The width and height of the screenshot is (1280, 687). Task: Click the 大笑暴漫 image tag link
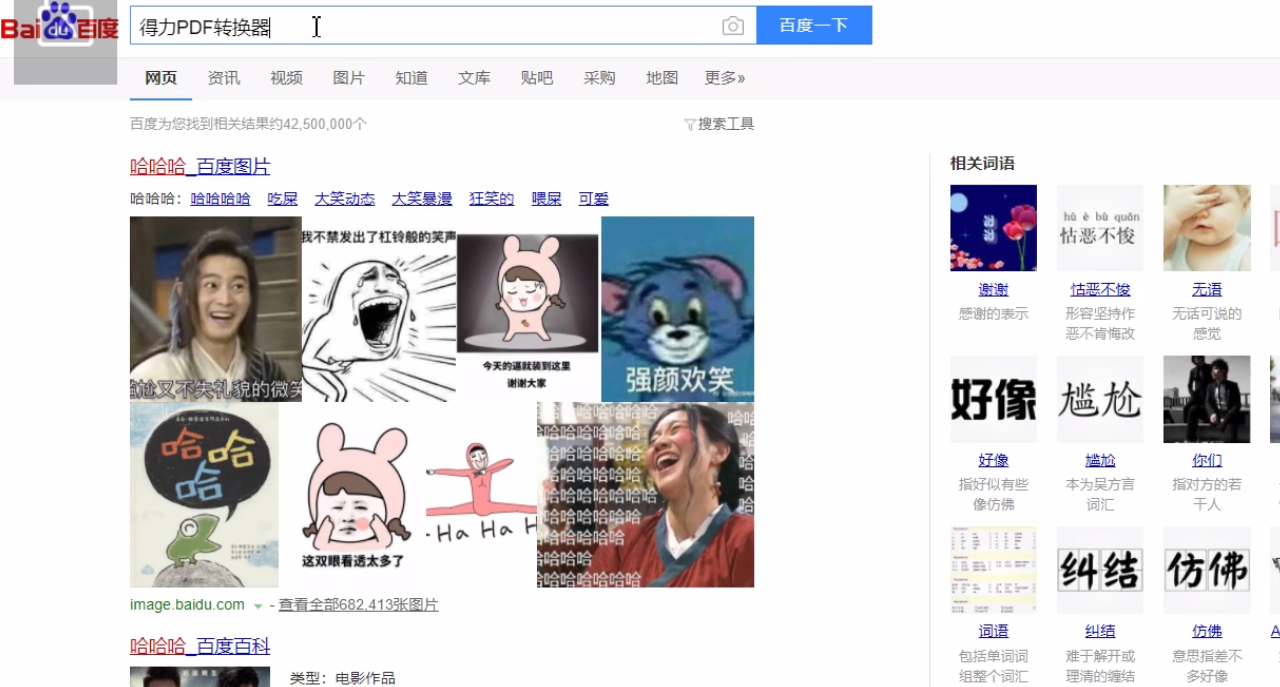click(422, 199)
